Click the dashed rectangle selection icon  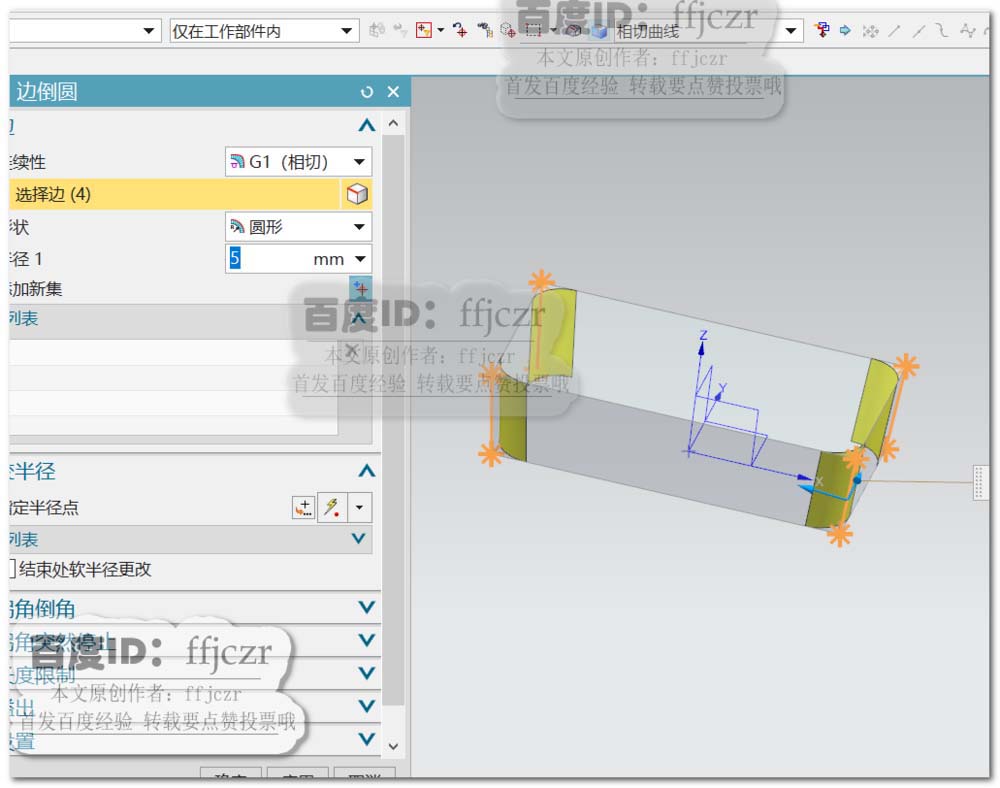pyautogui.click(x=533, y=30)
